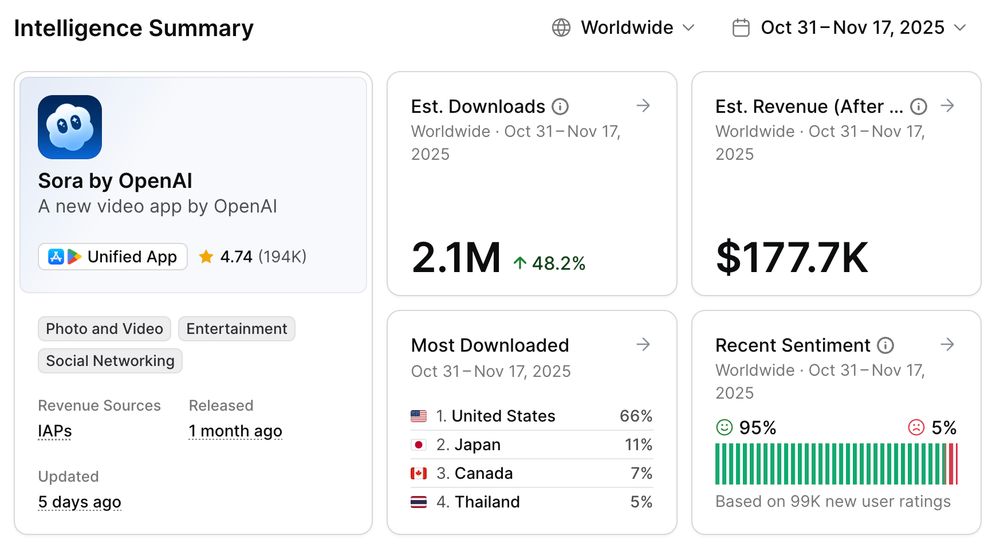The width and height of the screenshot is (1000, 551).
Task: Open Est. Downloads details arrow
Action: [643, 106]
